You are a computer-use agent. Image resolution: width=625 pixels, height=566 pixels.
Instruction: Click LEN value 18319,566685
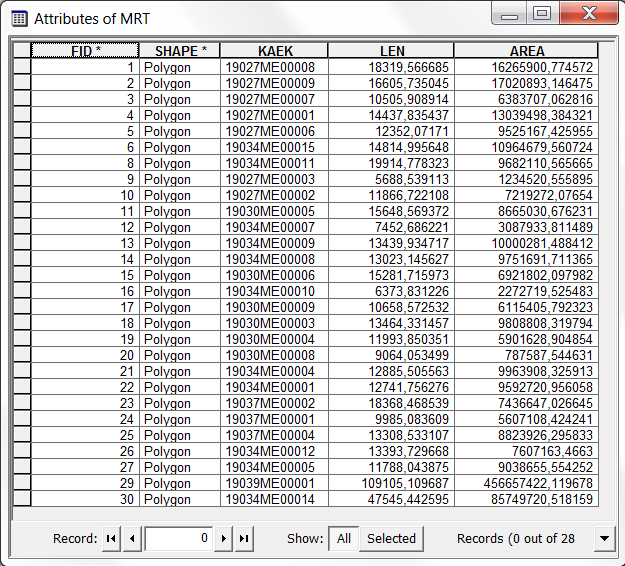(x=391, y=67)
